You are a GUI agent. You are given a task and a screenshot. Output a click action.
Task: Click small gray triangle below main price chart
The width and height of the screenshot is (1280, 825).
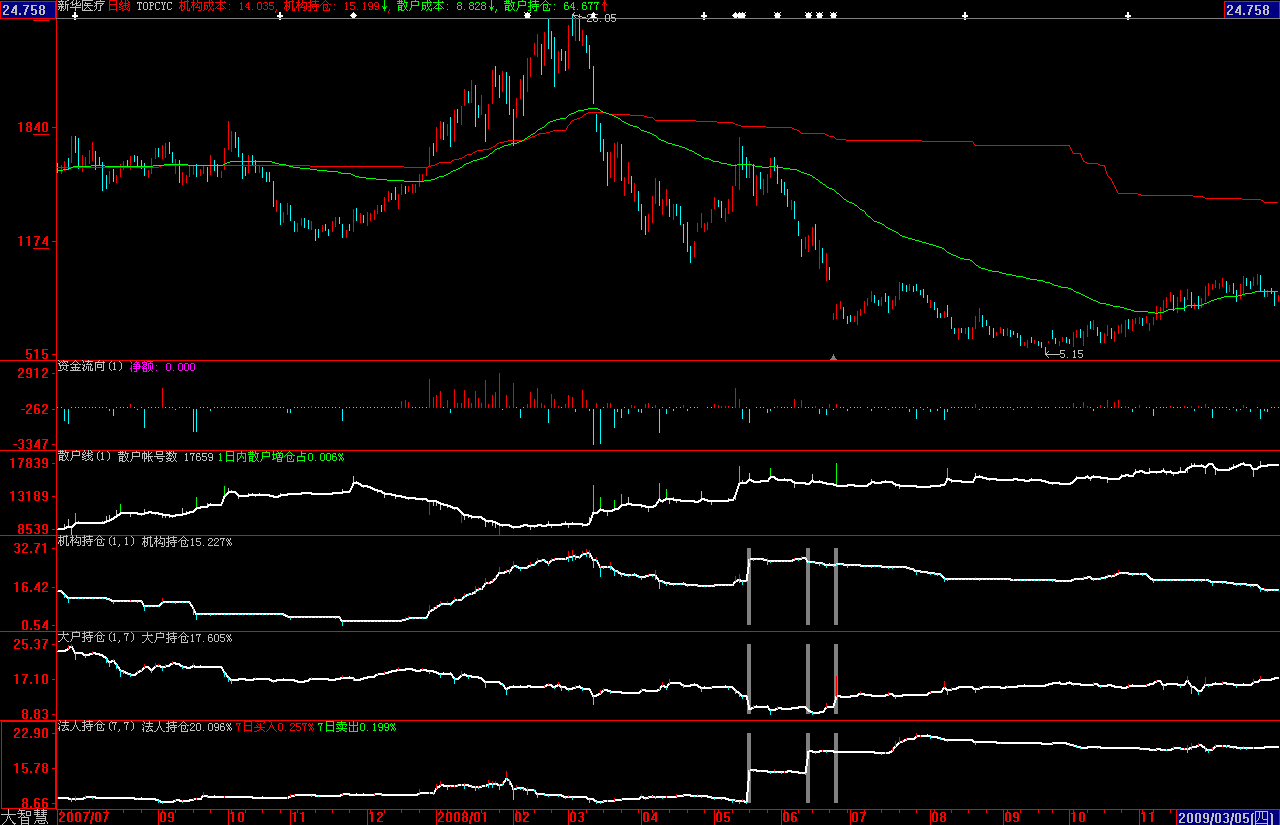pyautogui.click(x=833, y=356)
